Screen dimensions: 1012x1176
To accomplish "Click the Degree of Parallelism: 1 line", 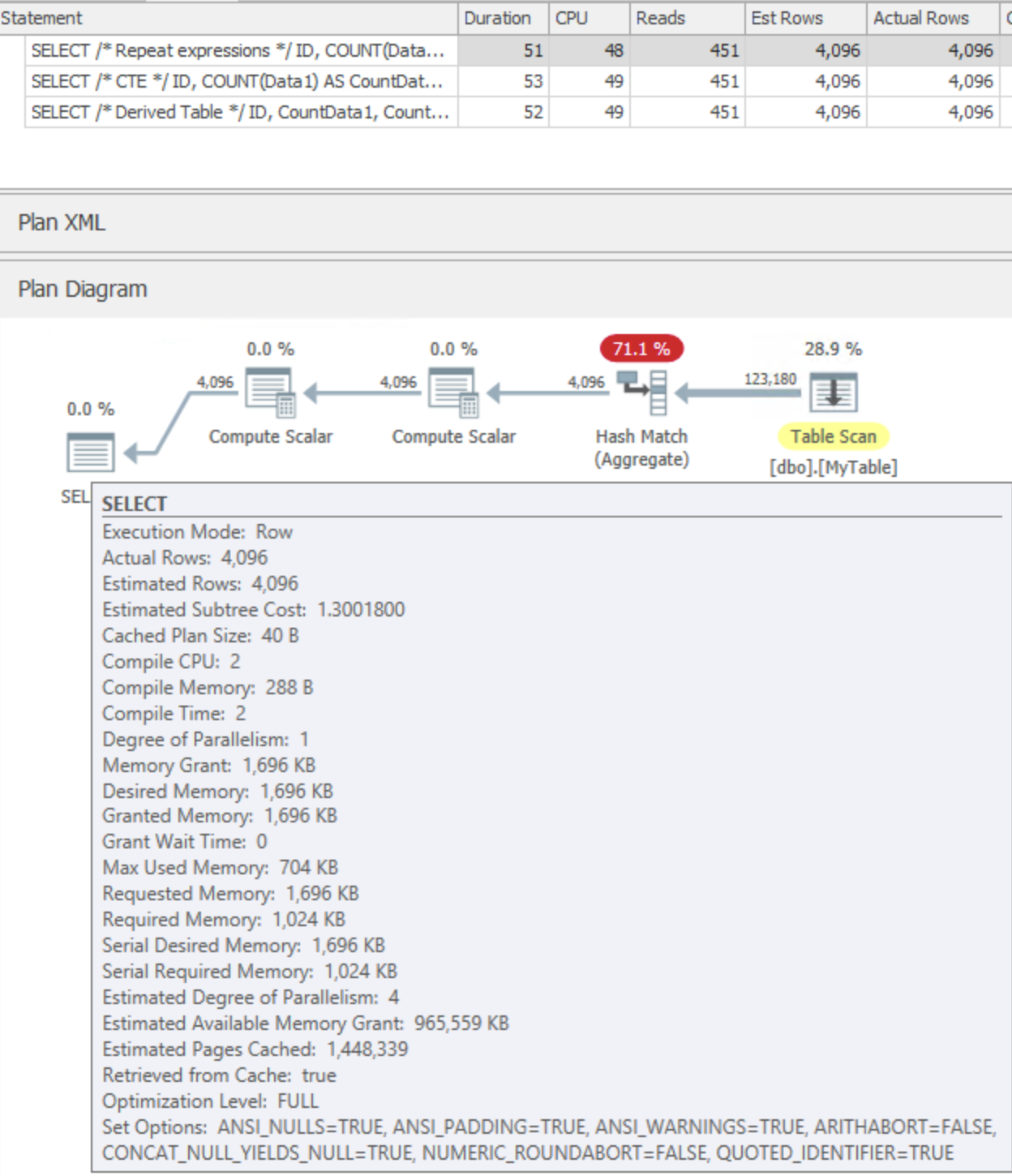I will coord(205,740).
